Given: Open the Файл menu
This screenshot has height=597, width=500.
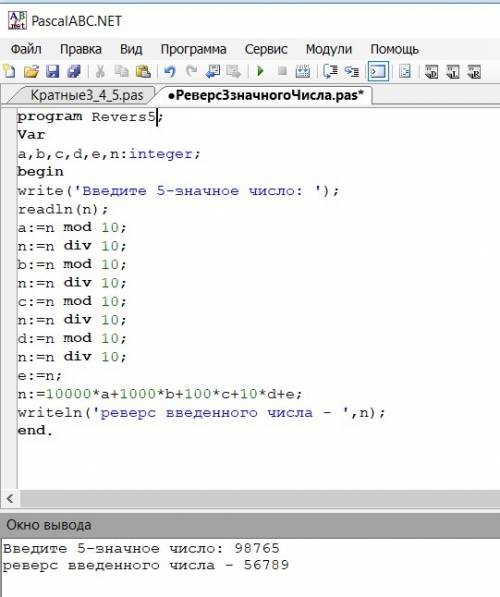Looking at the screenshot, I should pos(26,49).
